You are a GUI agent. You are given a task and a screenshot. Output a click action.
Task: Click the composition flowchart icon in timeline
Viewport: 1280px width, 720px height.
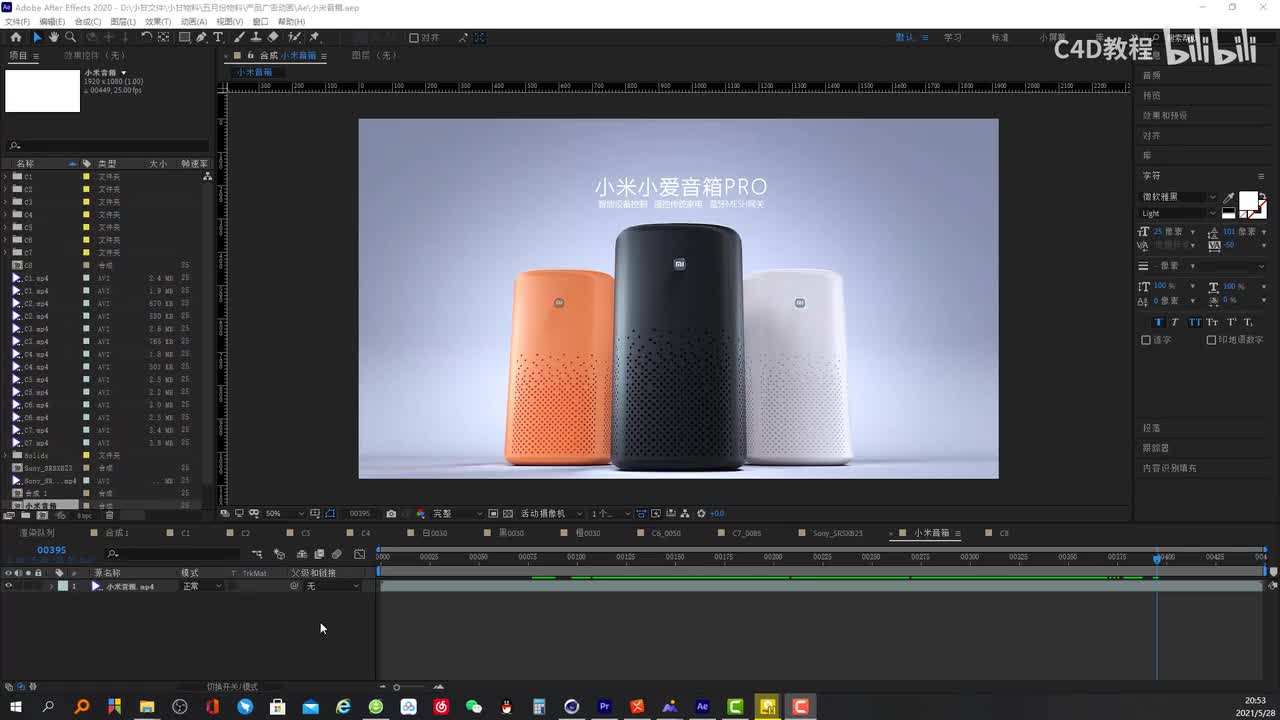click(257, 554)
